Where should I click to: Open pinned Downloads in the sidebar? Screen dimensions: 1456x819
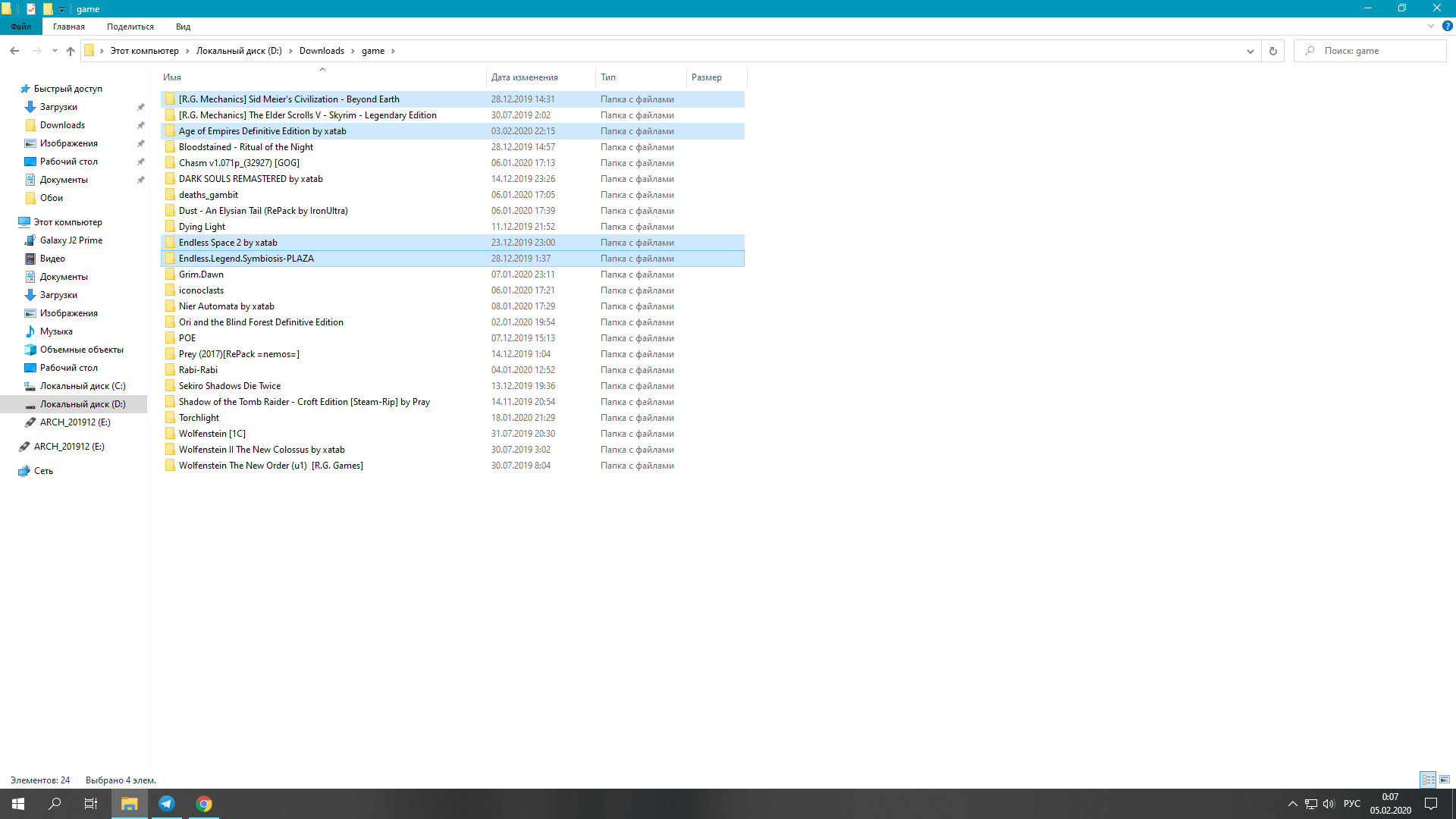[x=62, y=125]
